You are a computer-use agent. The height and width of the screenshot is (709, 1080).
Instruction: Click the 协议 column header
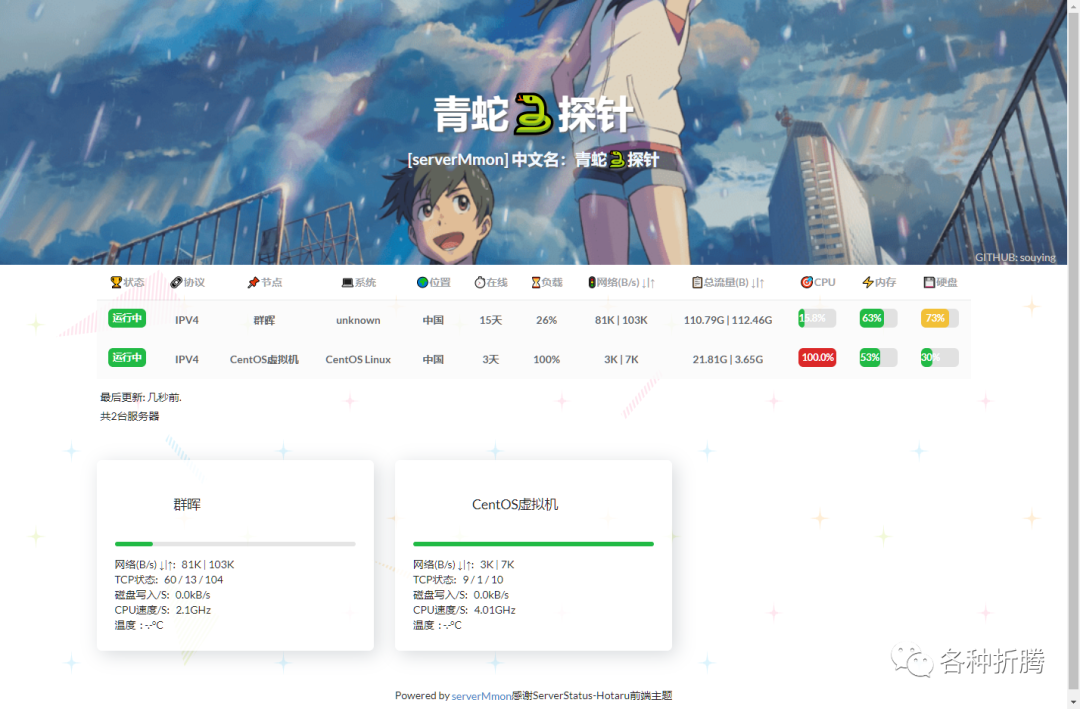(x=188, y=282)
